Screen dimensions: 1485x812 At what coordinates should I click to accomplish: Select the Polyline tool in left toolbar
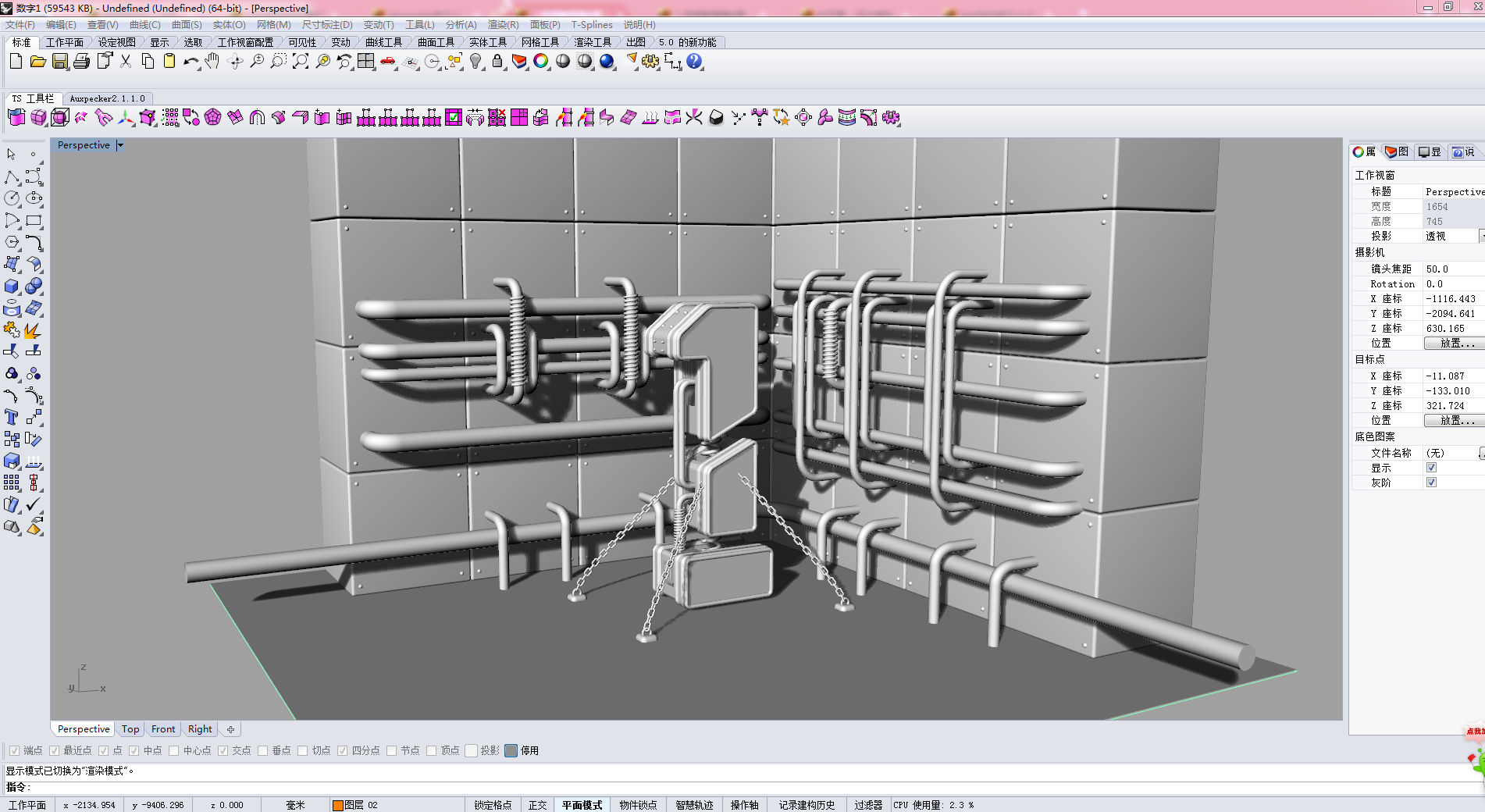[x=12, y=177]
